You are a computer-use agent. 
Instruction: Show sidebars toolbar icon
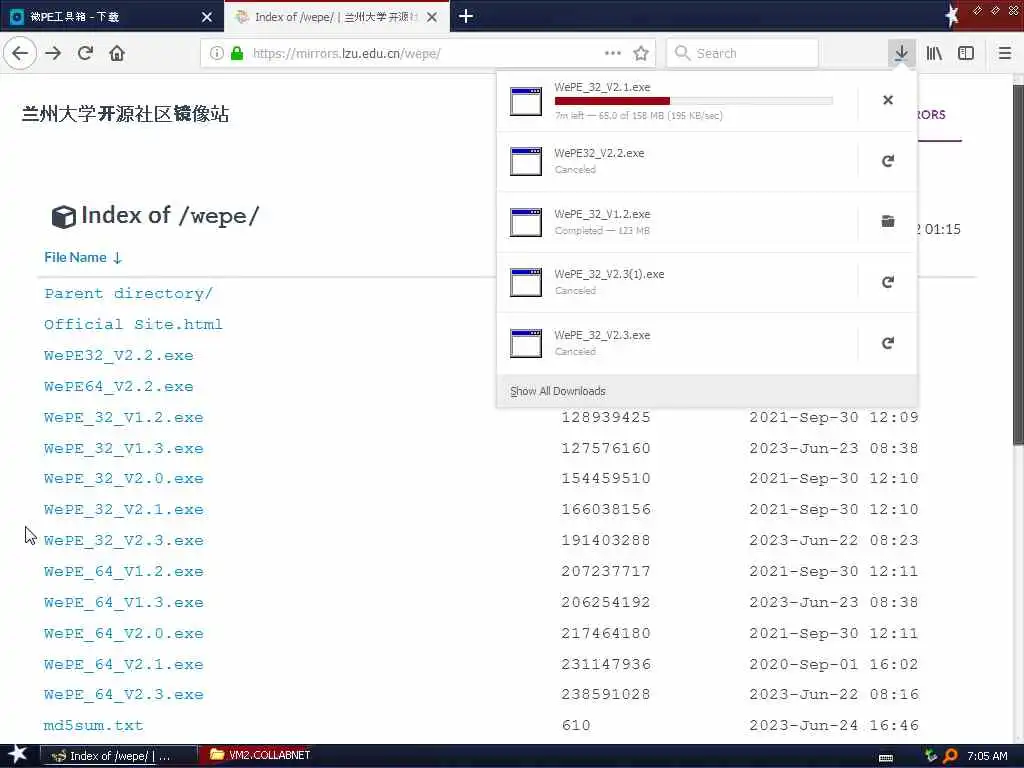tap(966, 53)
